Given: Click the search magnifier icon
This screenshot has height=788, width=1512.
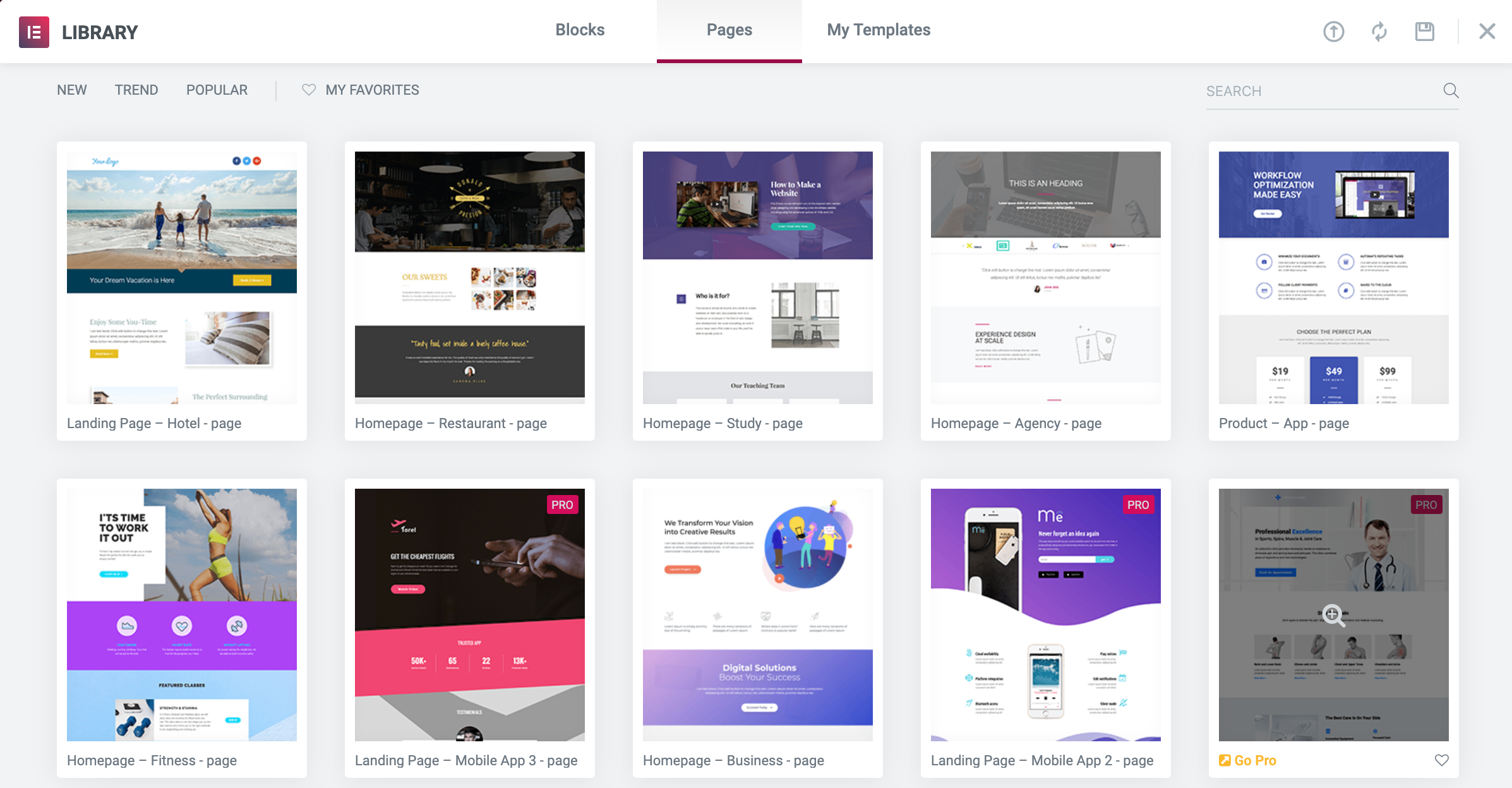Looking at the screenshot, I should click(x=1450, y=90).
